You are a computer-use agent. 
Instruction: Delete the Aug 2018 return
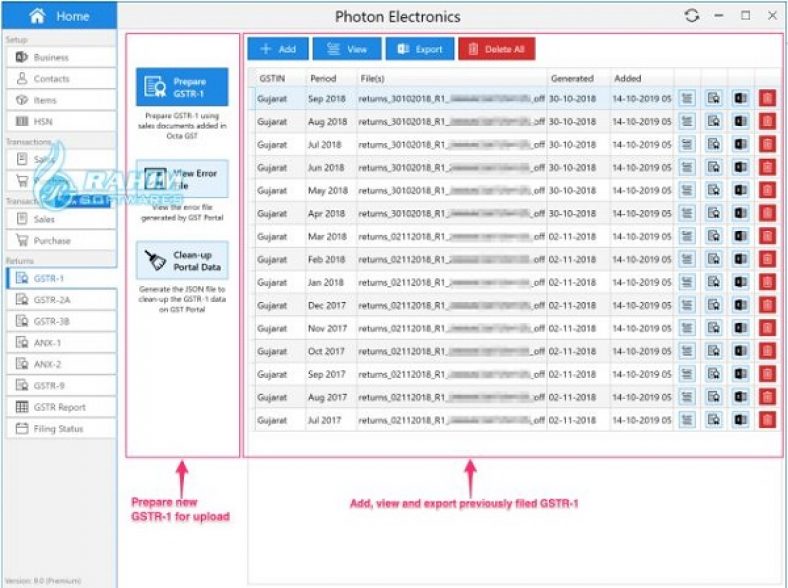point(767,121)
